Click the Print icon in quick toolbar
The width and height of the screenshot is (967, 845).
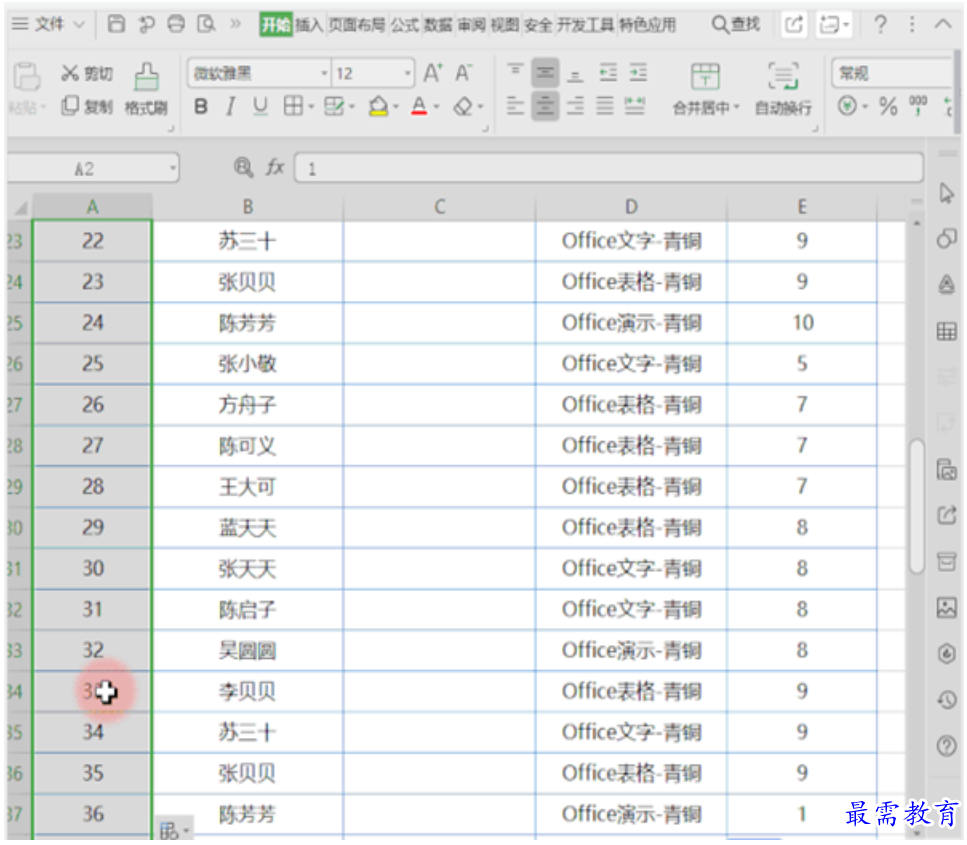pyautogui.click(x=176, y=24)
